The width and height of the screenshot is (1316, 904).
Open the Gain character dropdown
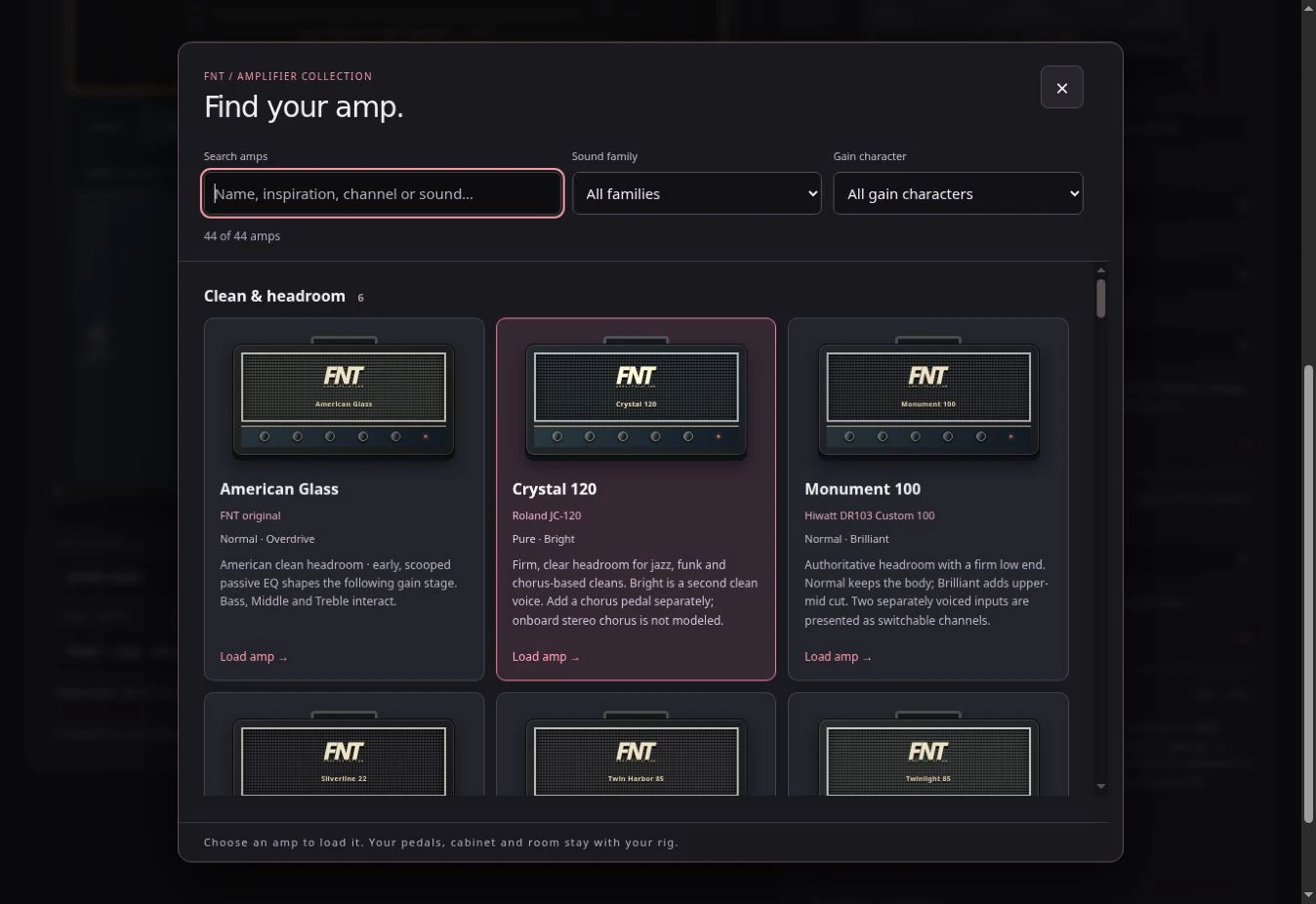(x=958, y=193)
